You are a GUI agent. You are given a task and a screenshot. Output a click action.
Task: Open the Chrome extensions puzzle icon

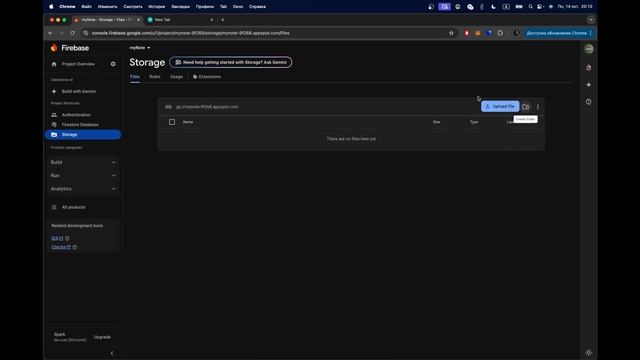500,33
